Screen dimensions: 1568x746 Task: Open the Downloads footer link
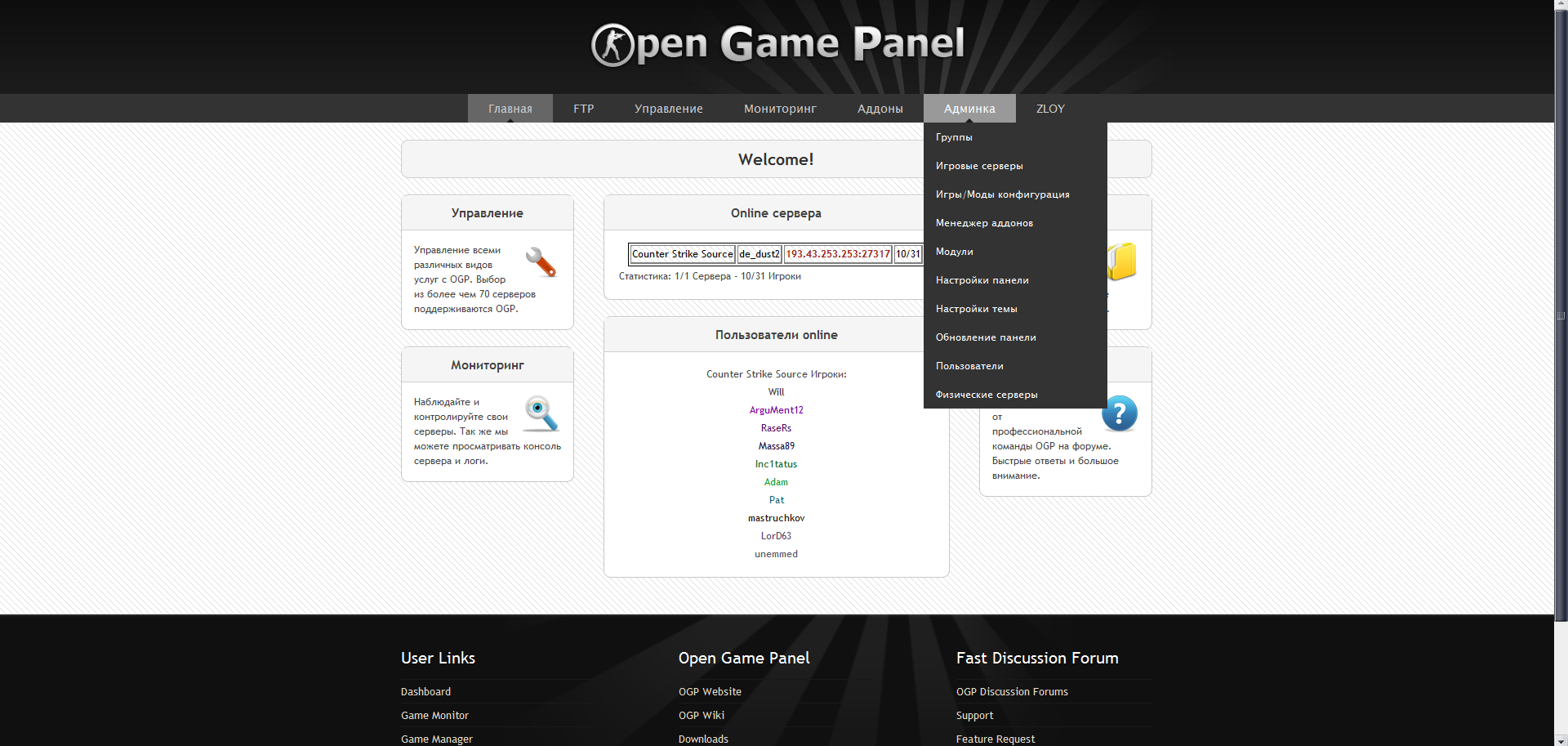click(703, 739)
